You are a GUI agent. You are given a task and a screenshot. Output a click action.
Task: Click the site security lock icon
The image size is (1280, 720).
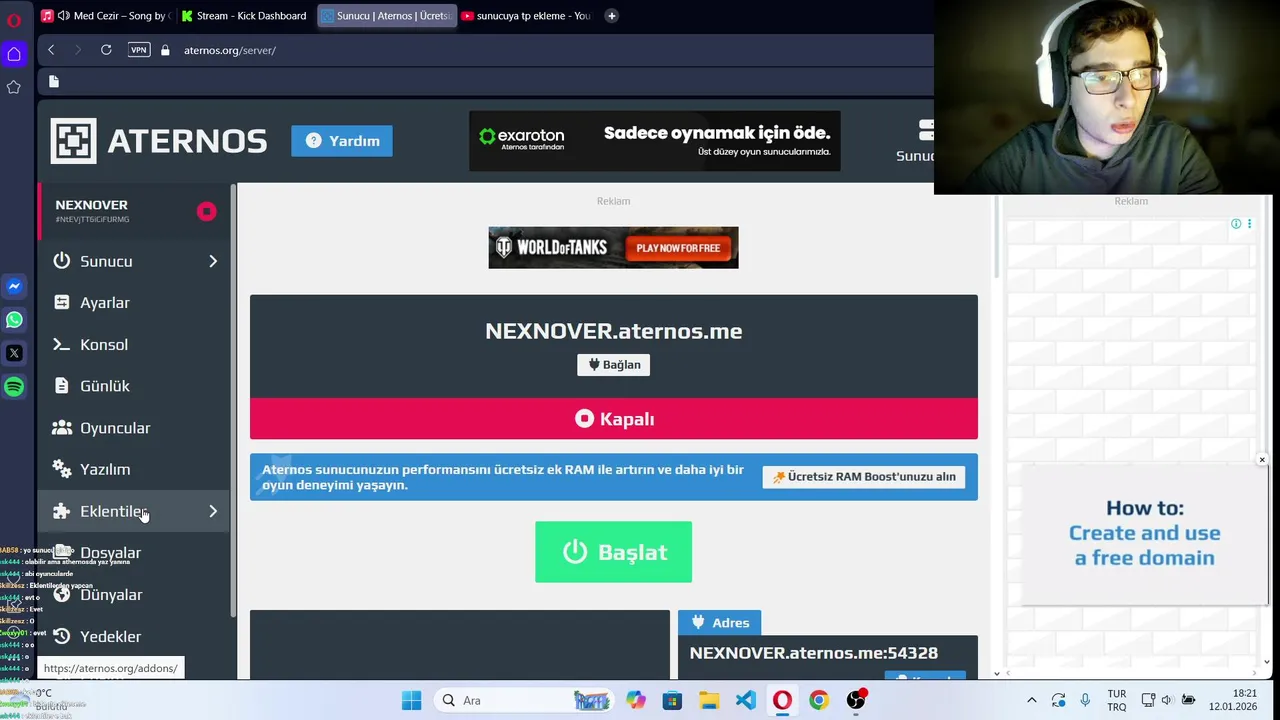click(165, 50)
